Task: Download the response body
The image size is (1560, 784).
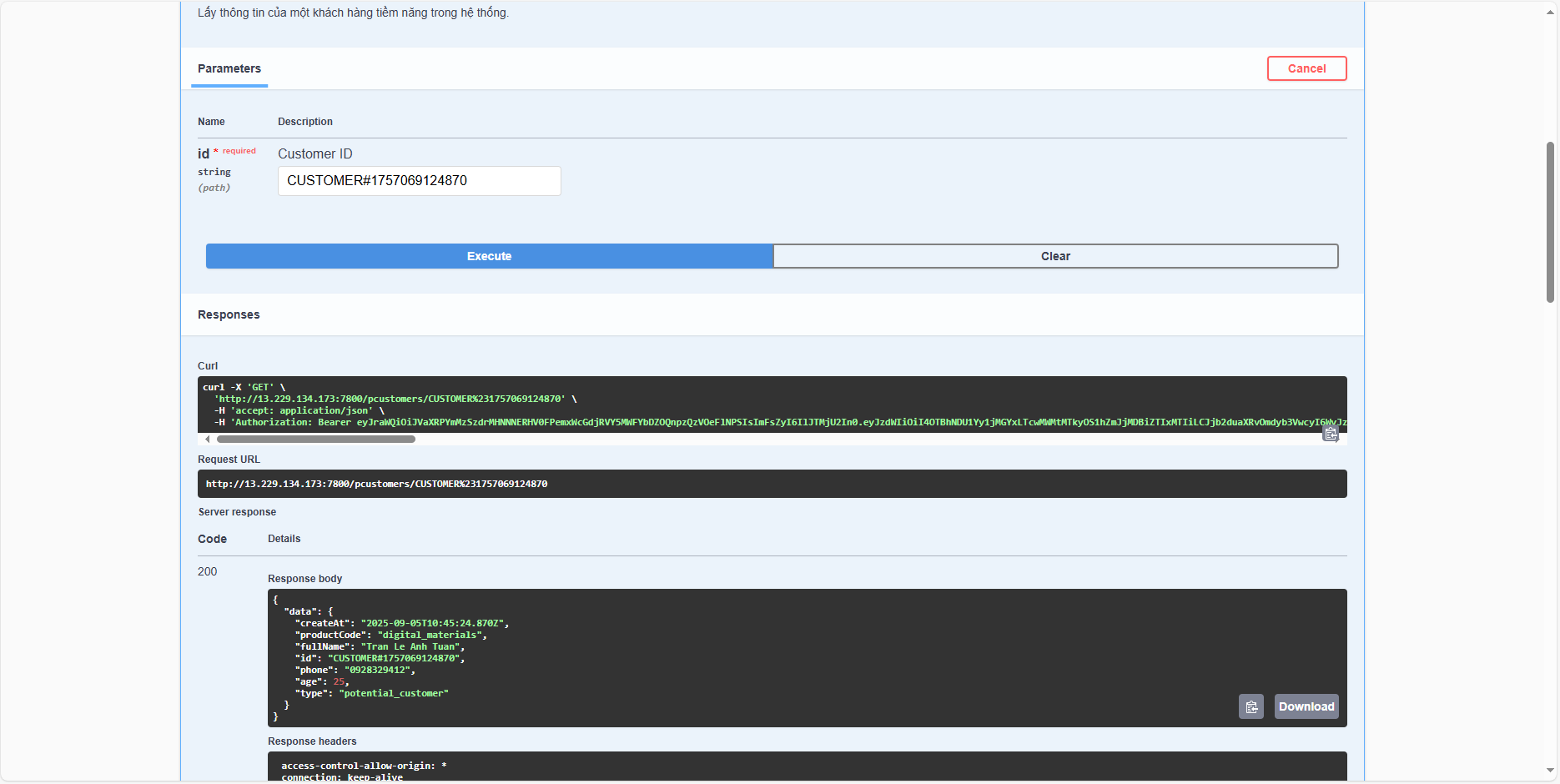Action: click(x=1306, y=706)
